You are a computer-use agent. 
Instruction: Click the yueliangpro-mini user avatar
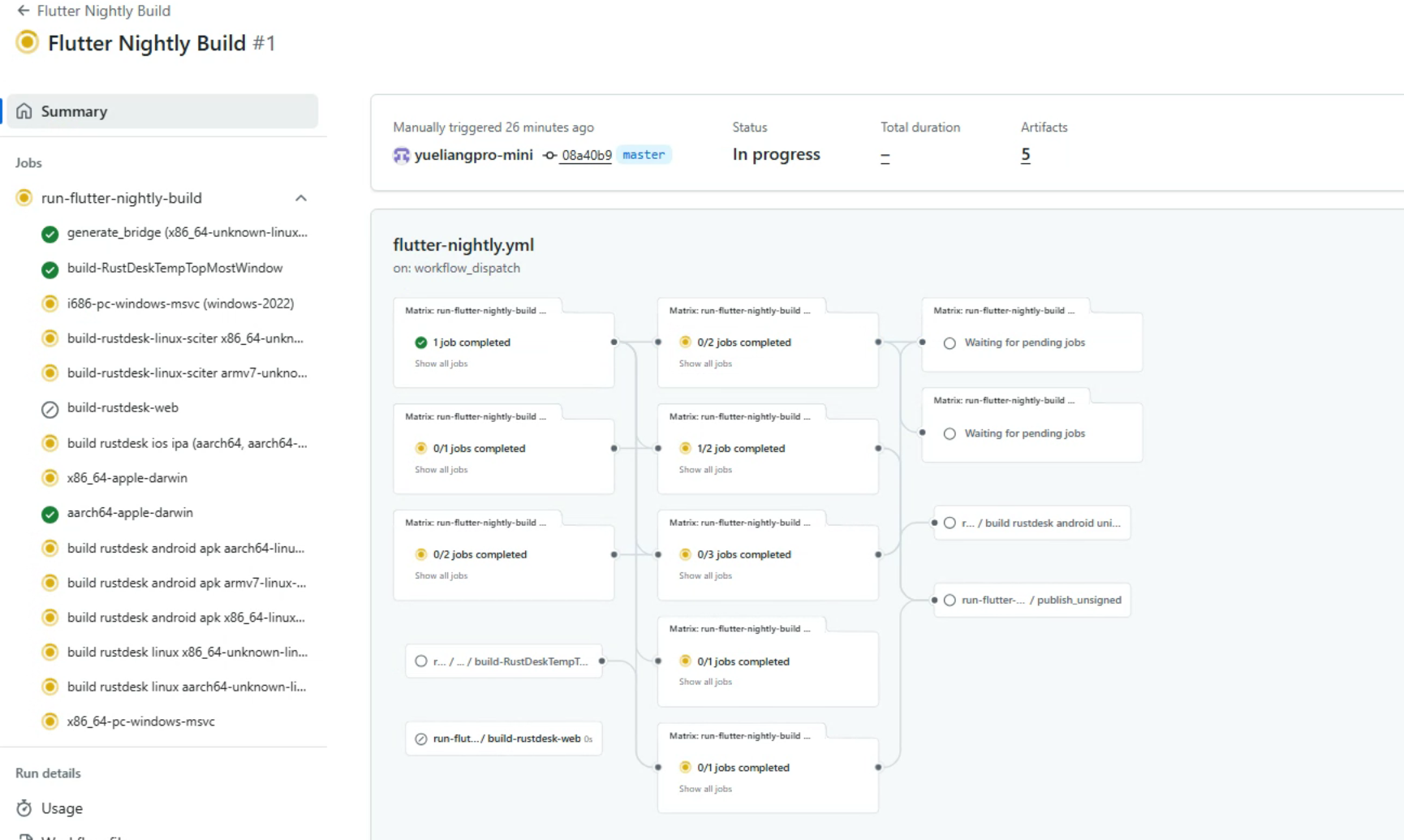click(401, 155)
